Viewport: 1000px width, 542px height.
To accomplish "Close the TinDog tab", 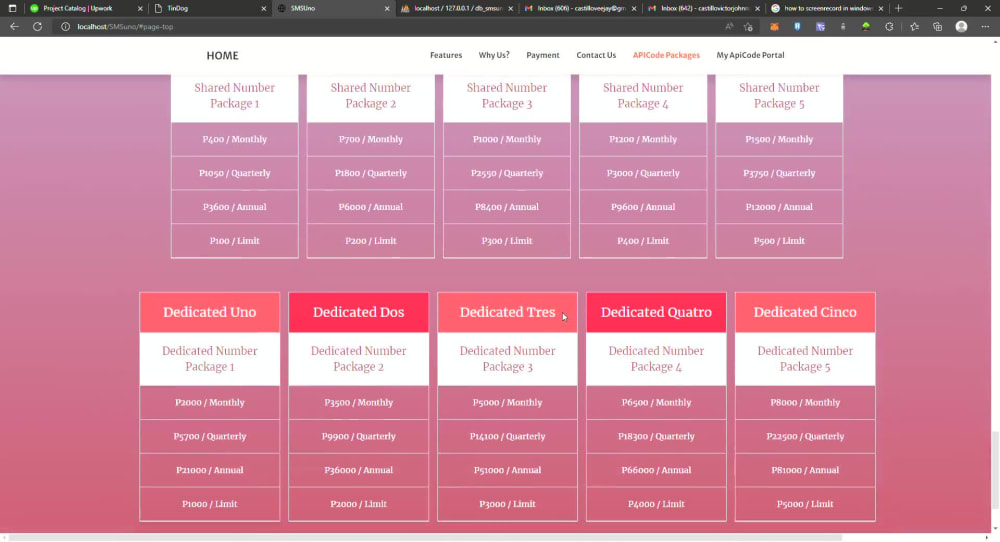I will (263, 8).
